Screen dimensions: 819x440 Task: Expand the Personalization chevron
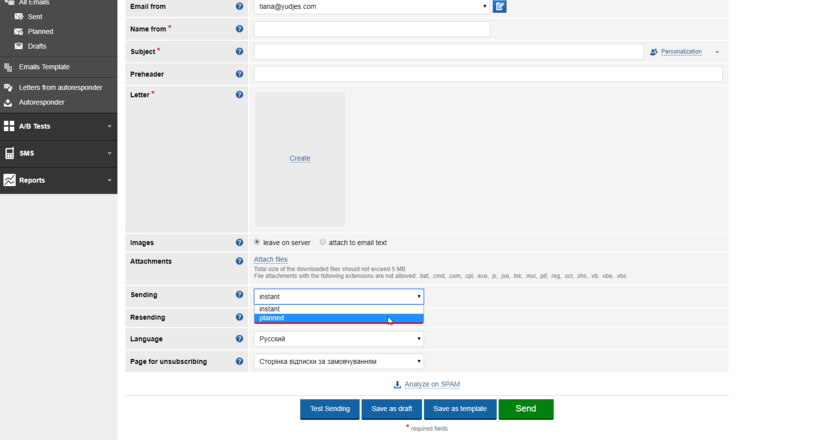(717, 52)
